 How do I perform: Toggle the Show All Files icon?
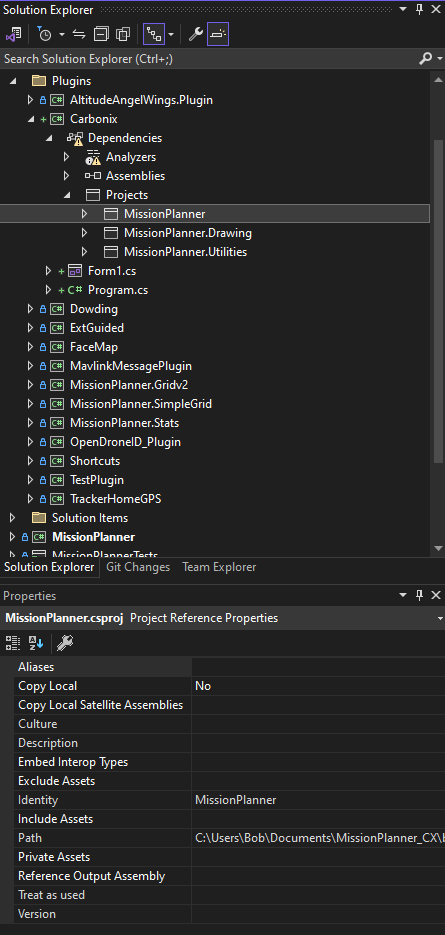click(x=123, y=35)
